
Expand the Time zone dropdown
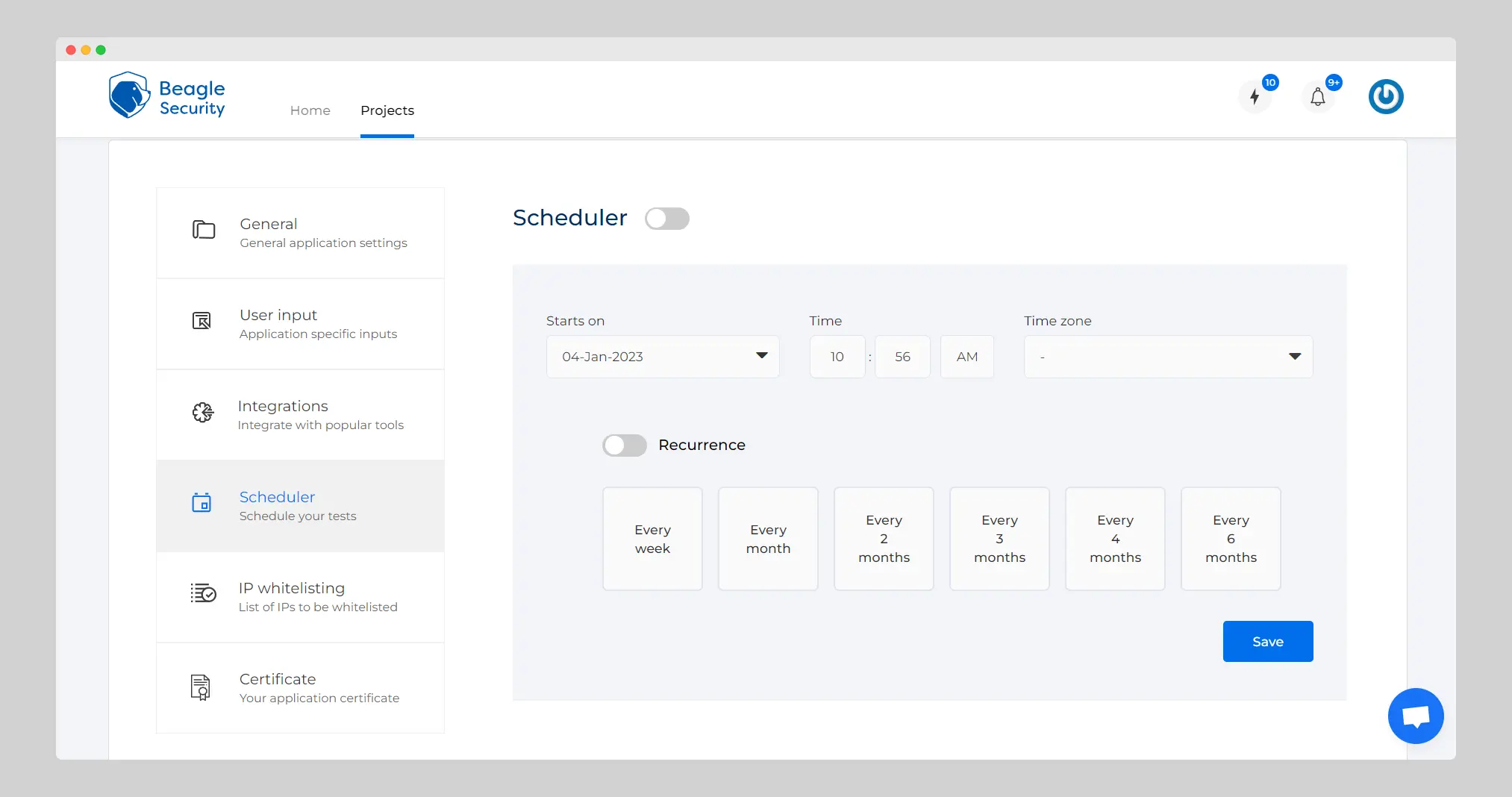pyautogui.click(x=1168, y=357)
